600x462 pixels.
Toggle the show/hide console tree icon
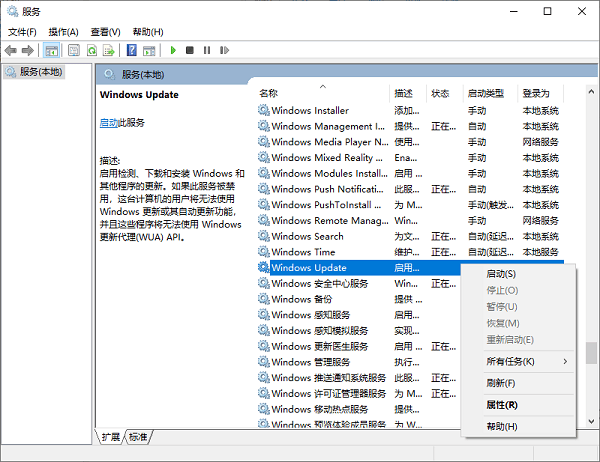pos(51,50)
